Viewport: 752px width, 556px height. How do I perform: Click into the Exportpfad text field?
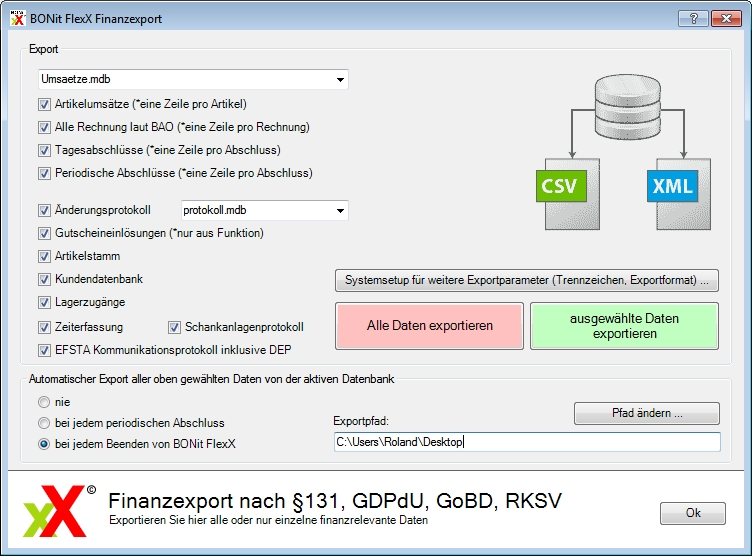coord(527,442)
